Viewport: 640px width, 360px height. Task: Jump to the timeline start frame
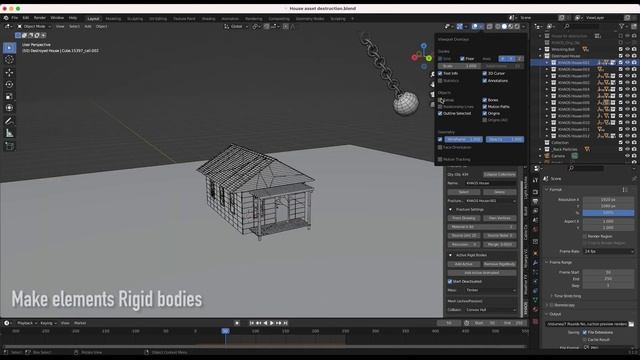click(251, 323)
